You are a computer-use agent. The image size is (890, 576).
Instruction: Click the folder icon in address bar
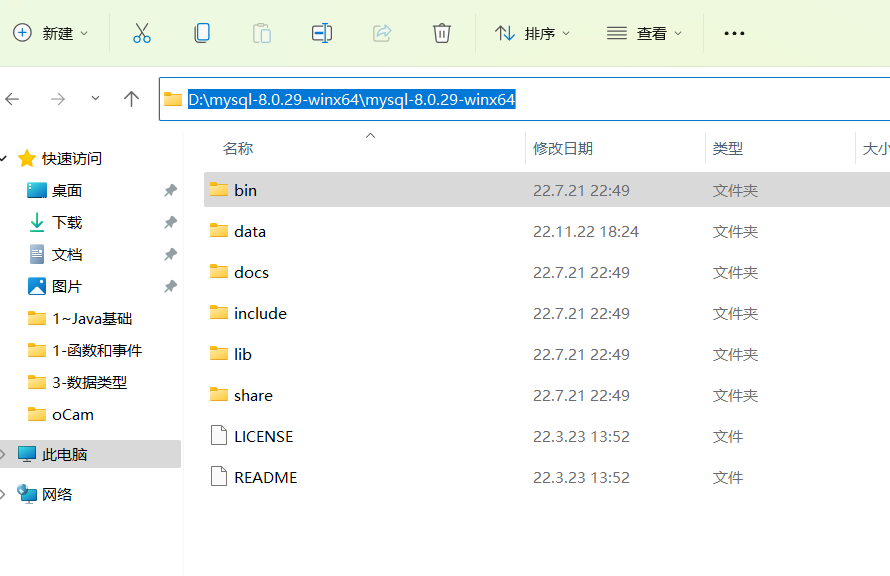click(173, 99)
